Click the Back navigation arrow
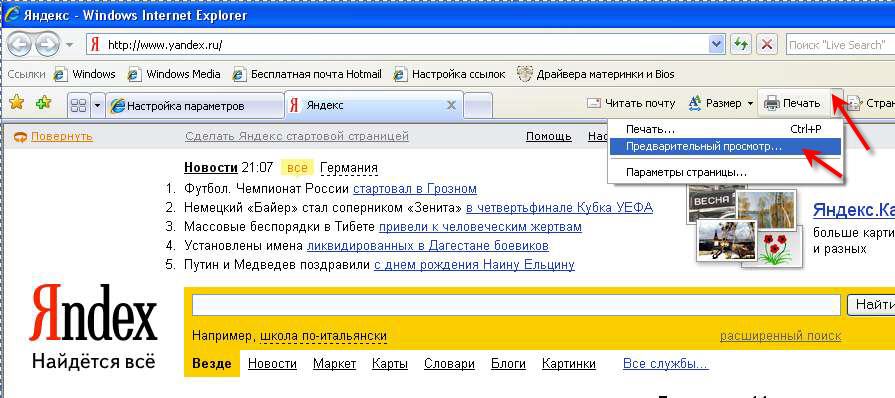The image size is (895, 398). tap(20, 45)
